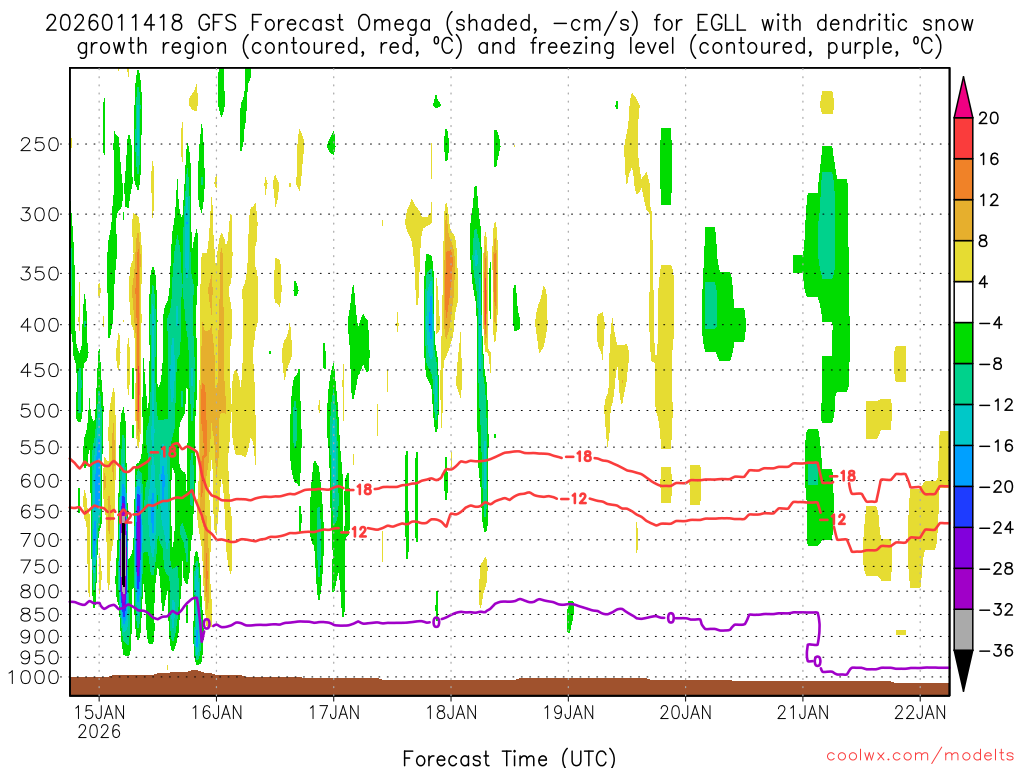Image resolution: width=1024 pixels, height=768 pixels.
Task: Click the 600 pressure level label
Action: point(40,481)
